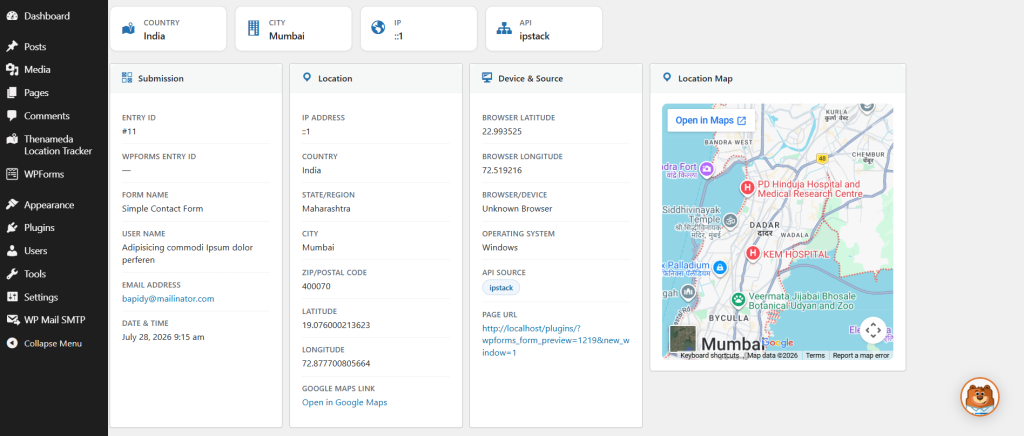Click the Media icon in sidebar
The height and width of the screenshot is (436, 1024).
[x=12, y=69]
